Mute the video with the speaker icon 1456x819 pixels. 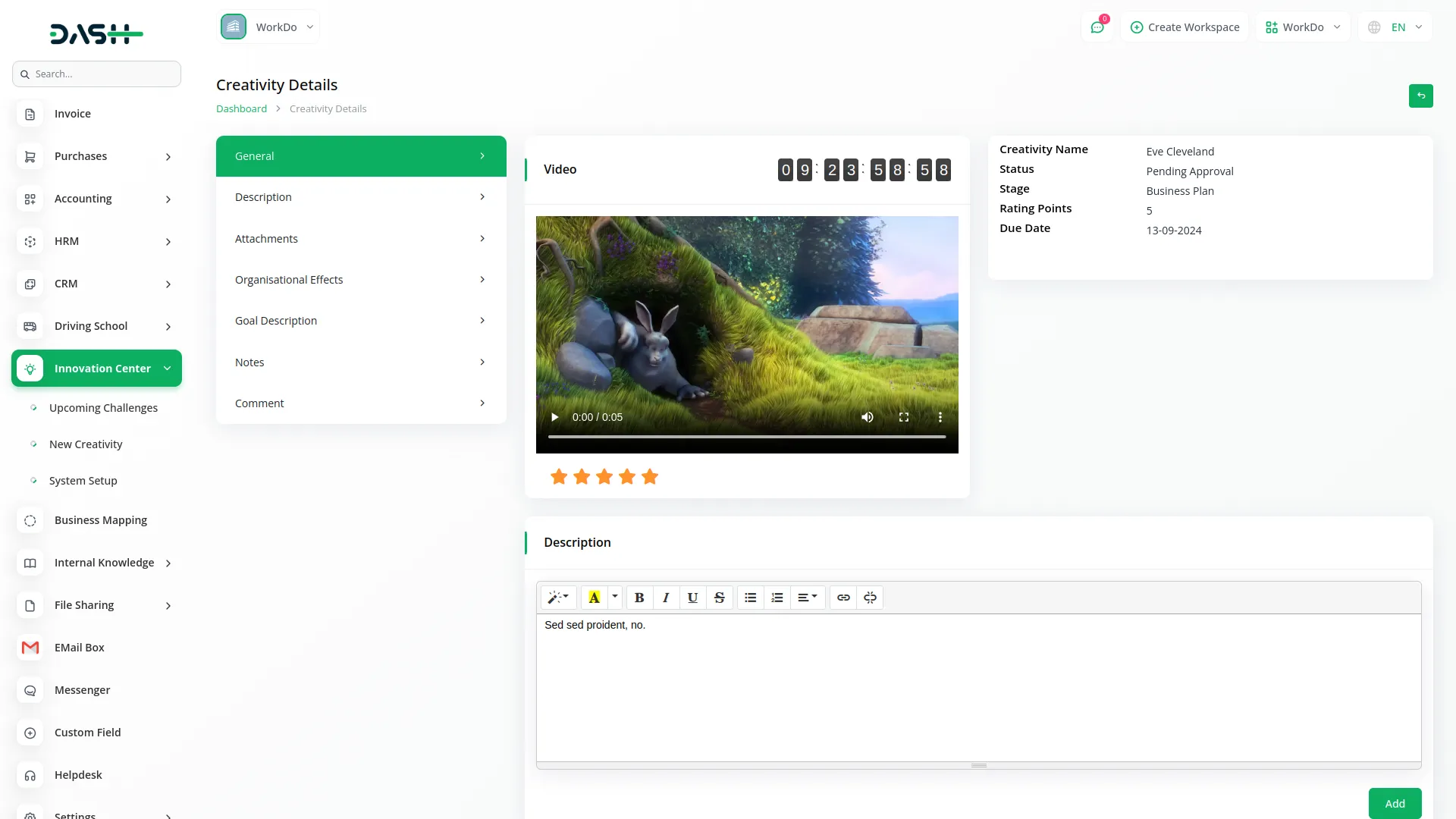(868, 417)
